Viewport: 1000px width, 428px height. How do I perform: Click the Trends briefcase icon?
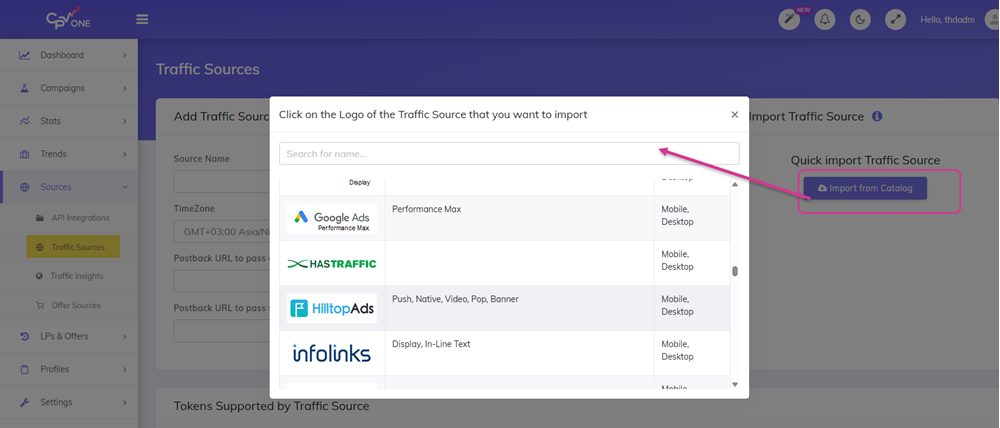click(24, 154)
